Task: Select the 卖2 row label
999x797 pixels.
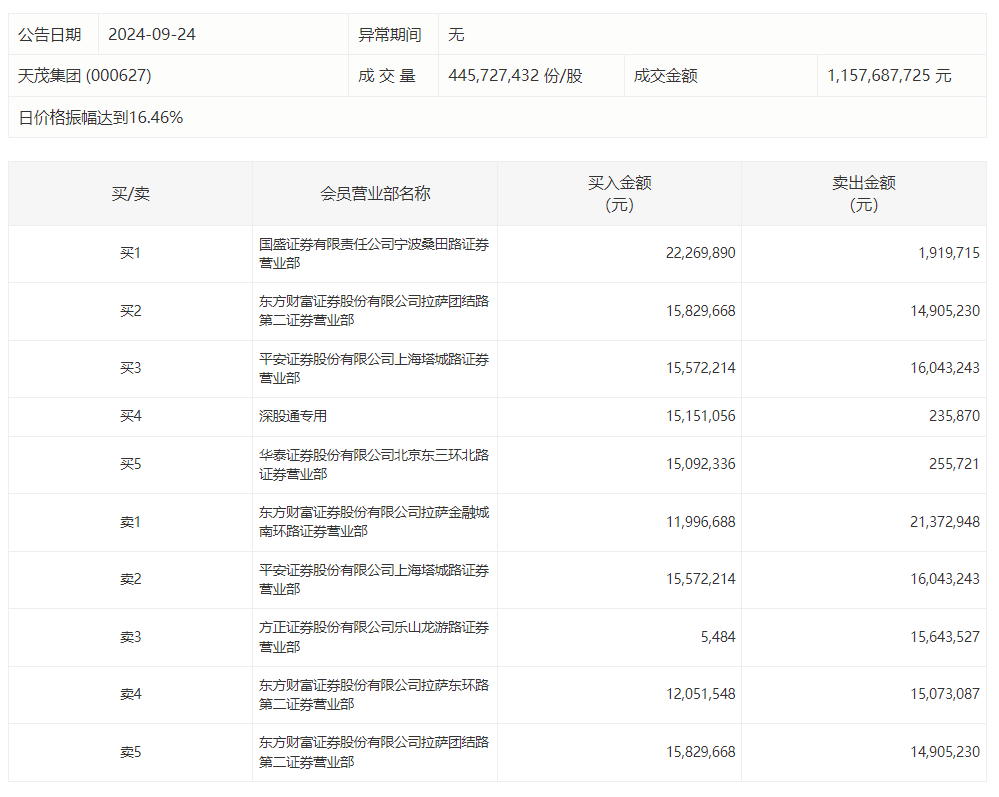Action: point(131,579)
